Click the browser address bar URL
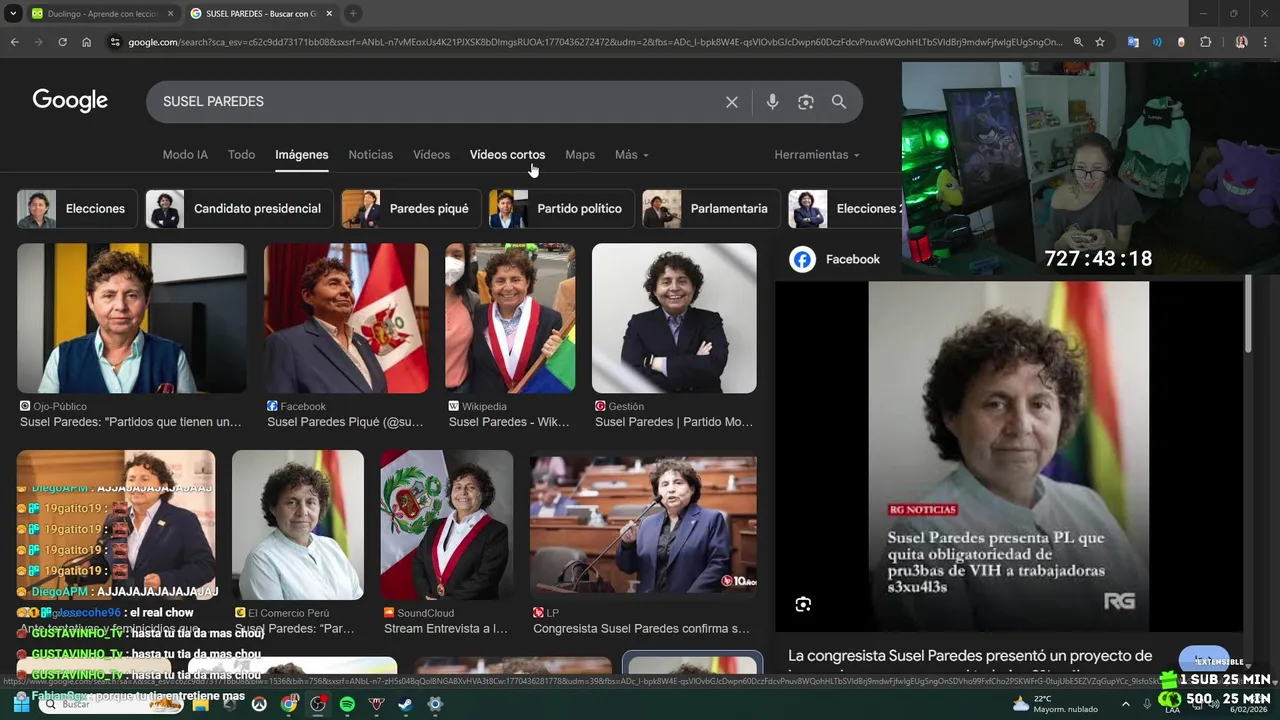Viewport: 1280px width, 720px height. click(595, 42)
